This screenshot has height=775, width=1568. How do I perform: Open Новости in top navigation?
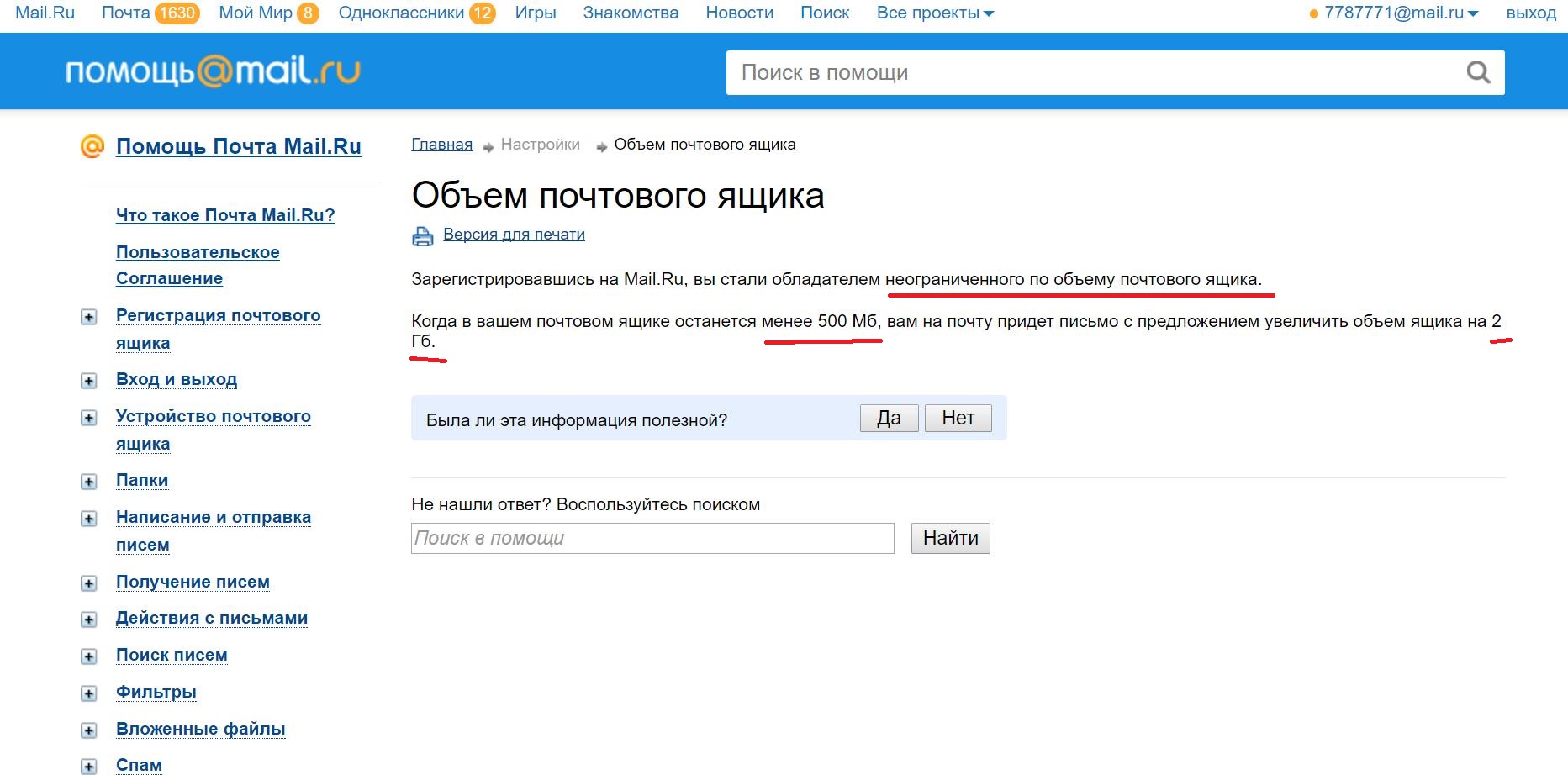740,13
